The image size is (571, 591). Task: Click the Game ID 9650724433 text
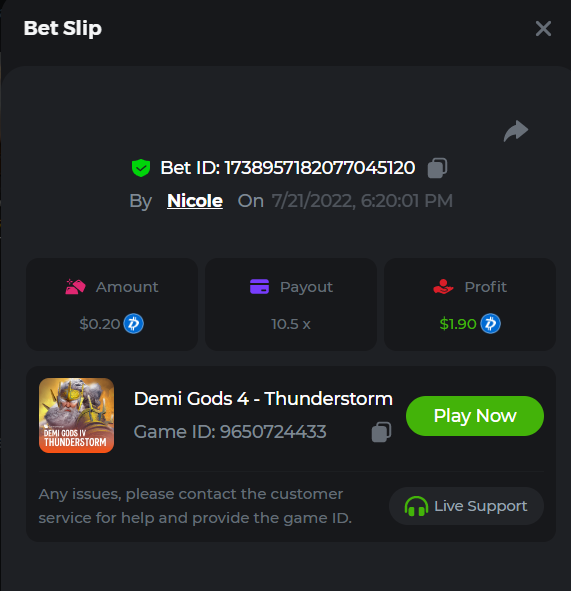pyautogui.click(x=230, y=432)
